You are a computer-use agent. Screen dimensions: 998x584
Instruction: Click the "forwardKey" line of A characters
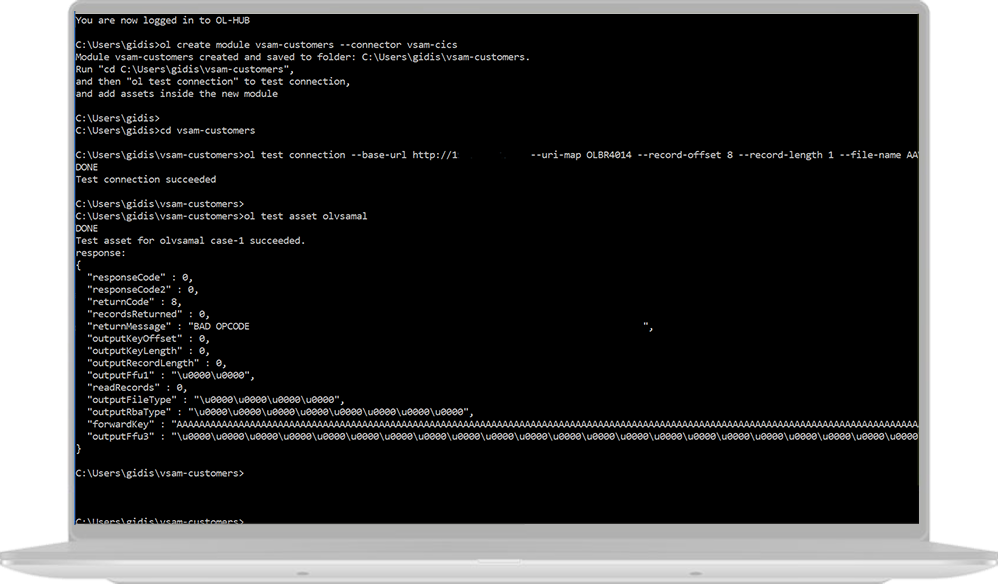click(502, 424)
